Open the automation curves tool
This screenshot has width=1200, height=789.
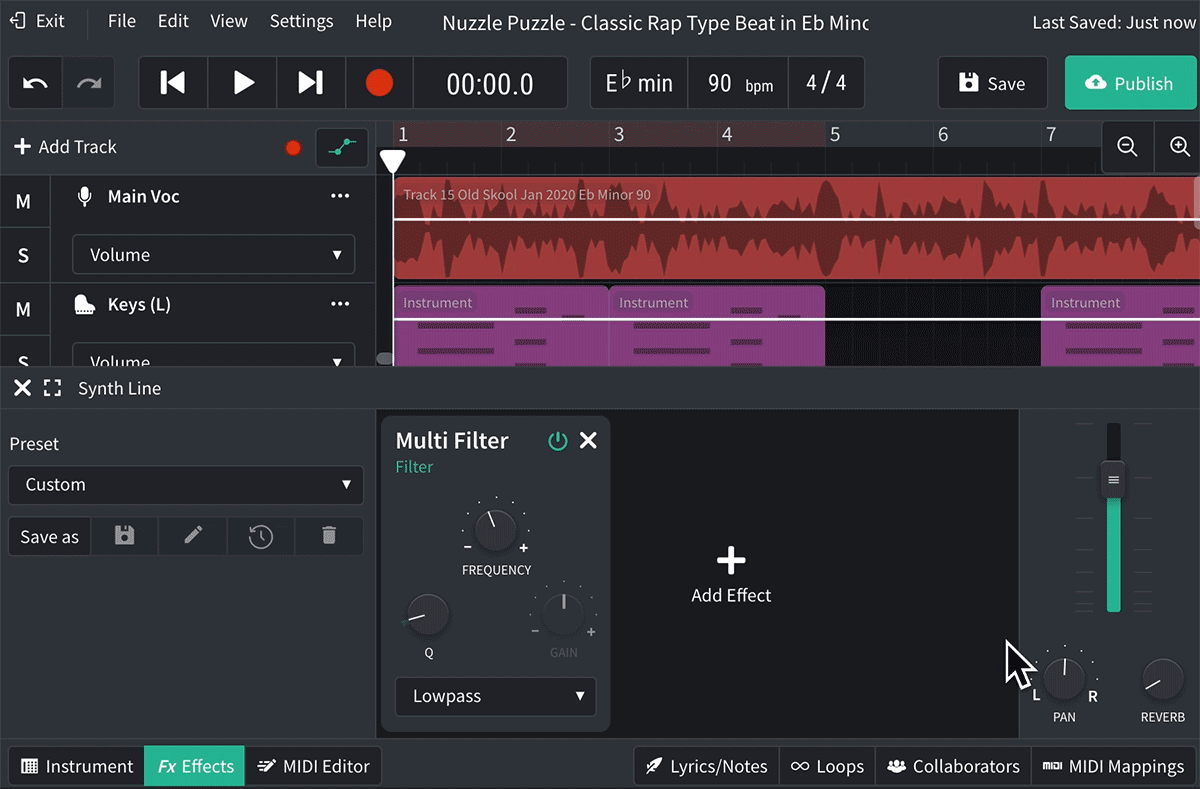tap(341, 147)
